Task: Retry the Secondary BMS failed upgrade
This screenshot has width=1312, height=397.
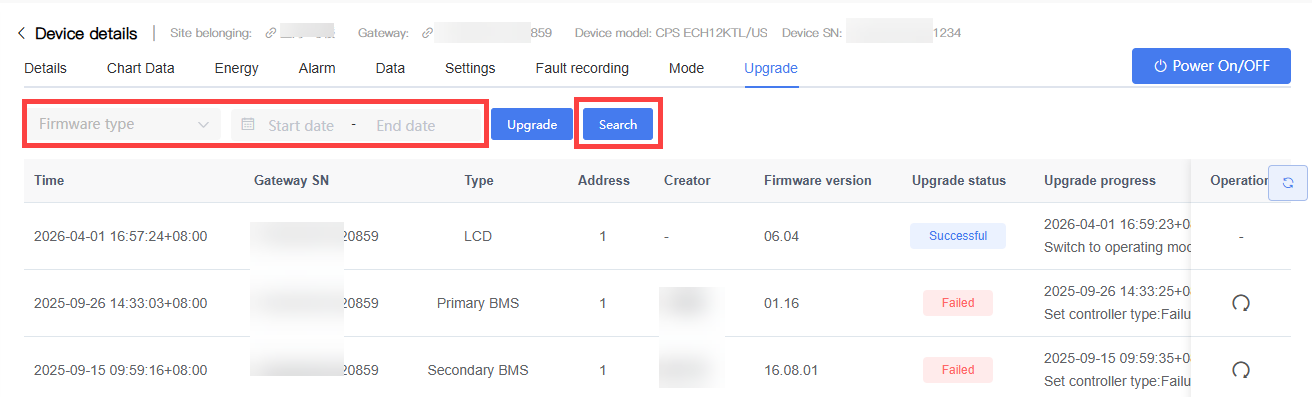Action: click(1241, 370)
